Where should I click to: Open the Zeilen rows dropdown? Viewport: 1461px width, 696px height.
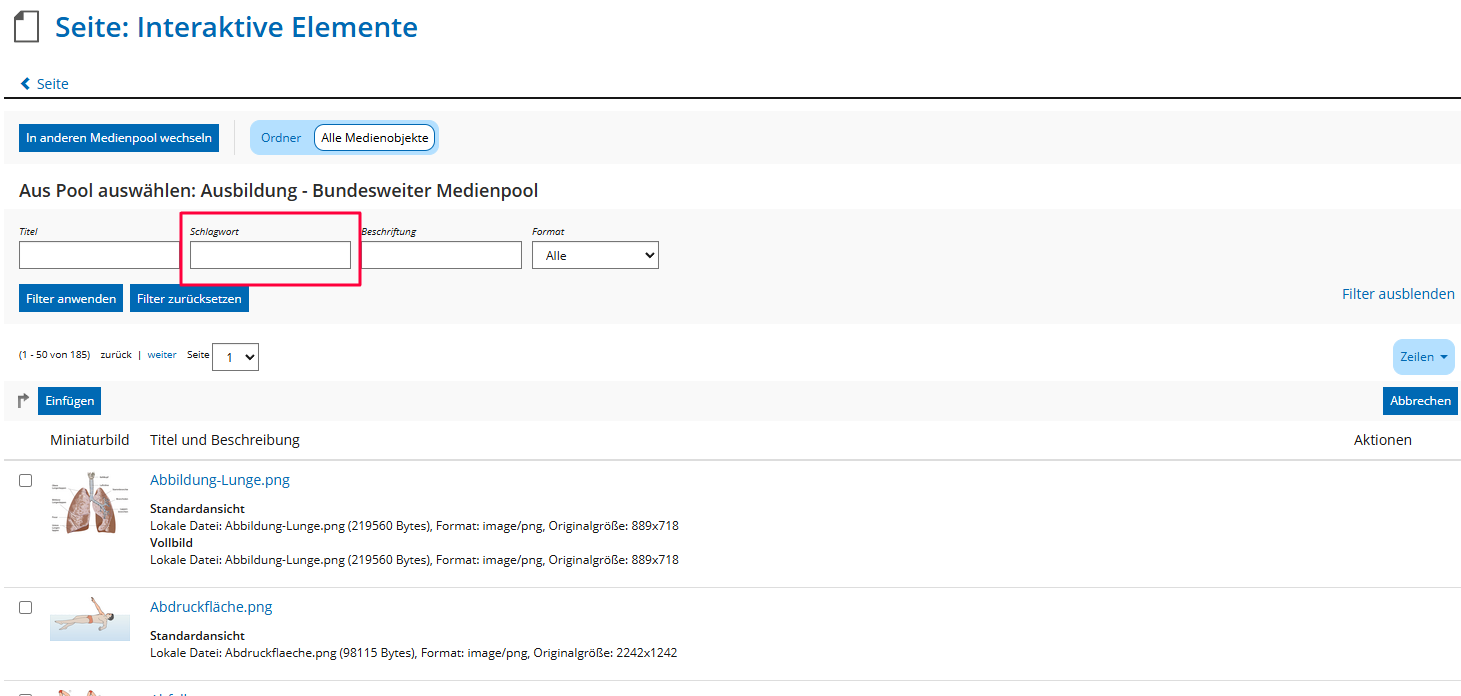coord(1423,357)
